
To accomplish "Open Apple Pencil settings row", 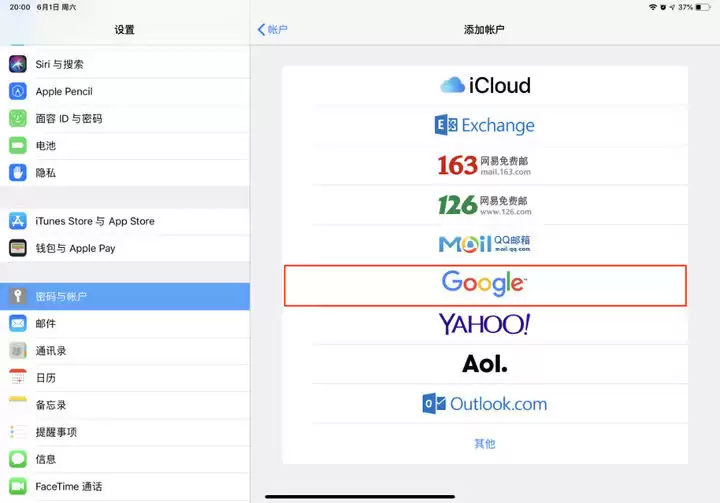I will pyautogui.click(x=125, y=91).
